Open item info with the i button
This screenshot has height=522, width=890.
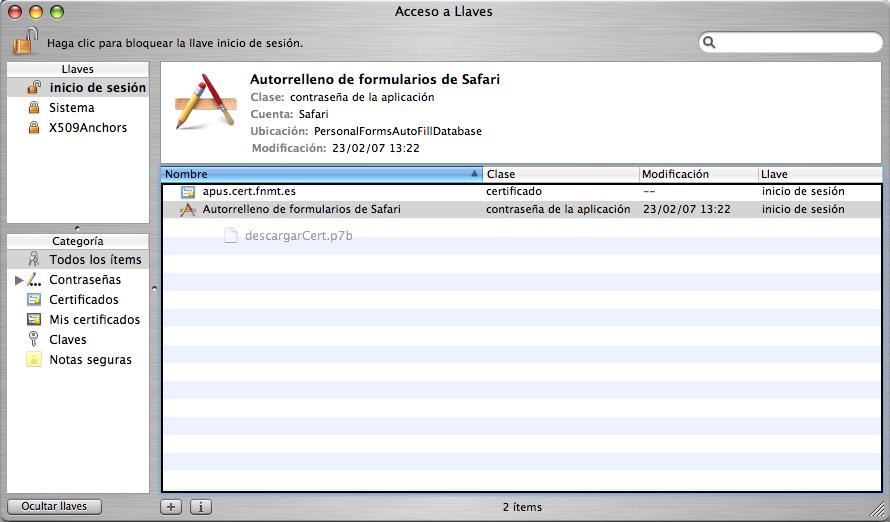click(200, 507)
